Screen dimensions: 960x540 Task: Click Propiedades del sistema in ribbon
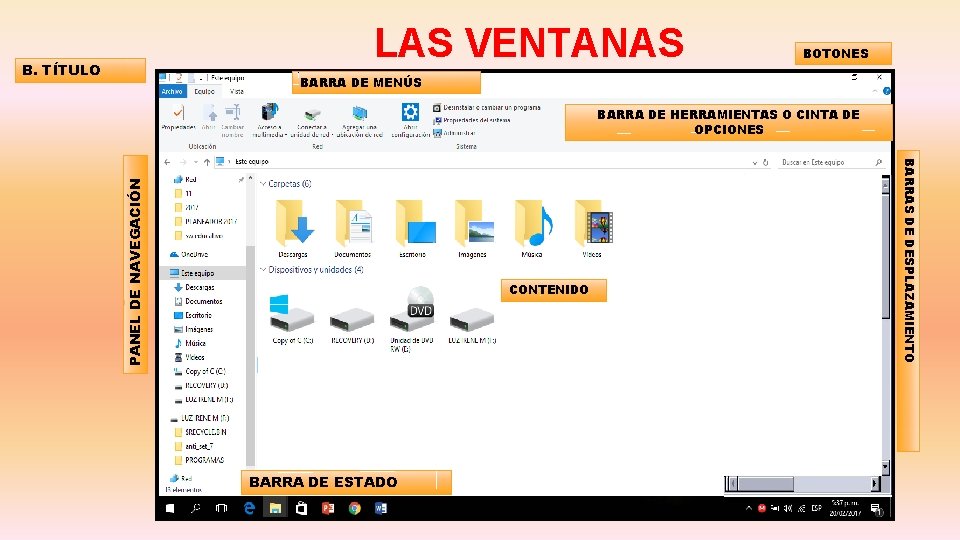tap(472, 121)
